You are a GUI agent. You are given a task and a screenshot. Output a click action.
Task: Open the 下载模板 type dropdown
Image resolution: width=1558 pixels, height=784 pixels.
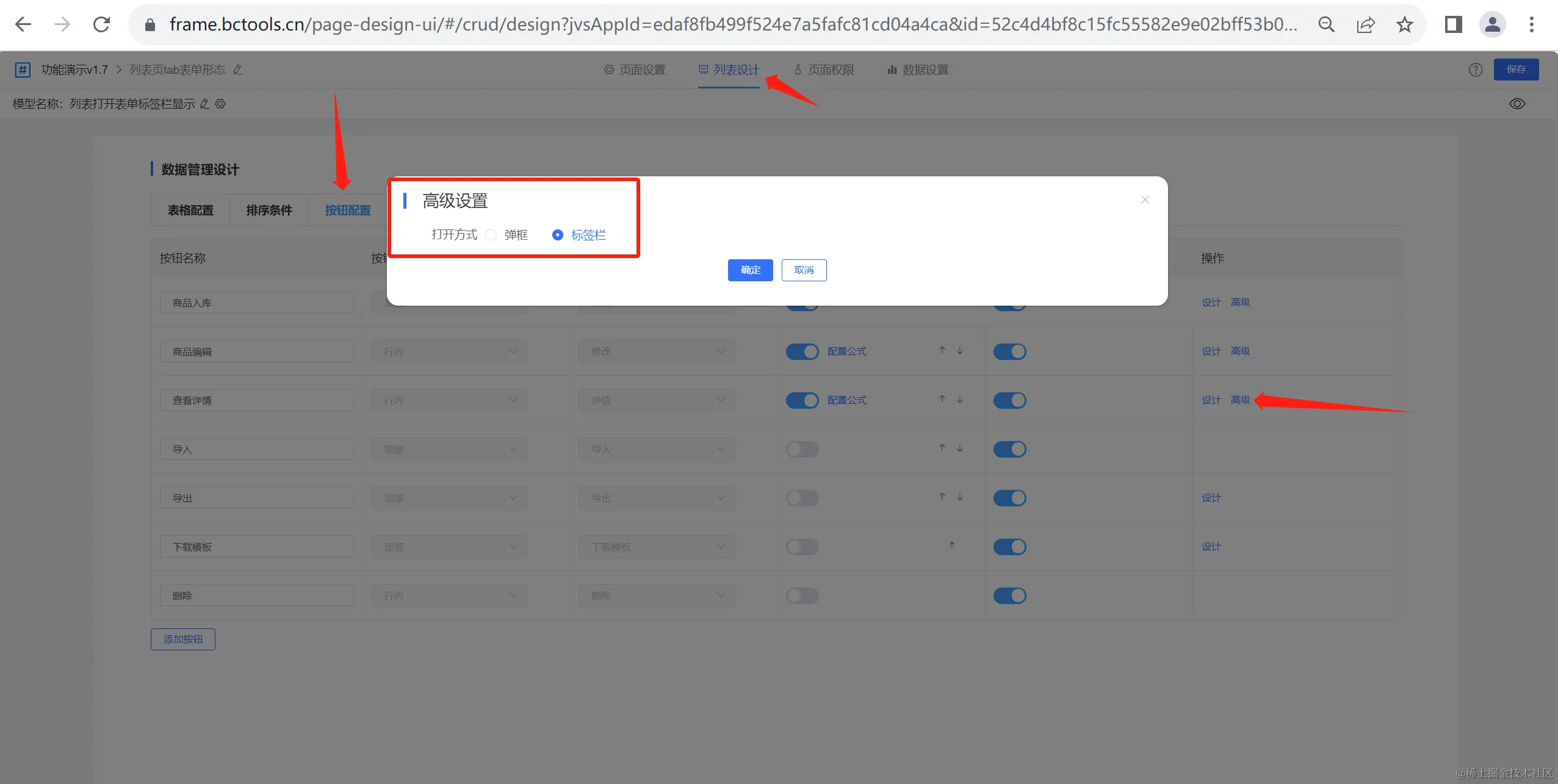point(657,547)
